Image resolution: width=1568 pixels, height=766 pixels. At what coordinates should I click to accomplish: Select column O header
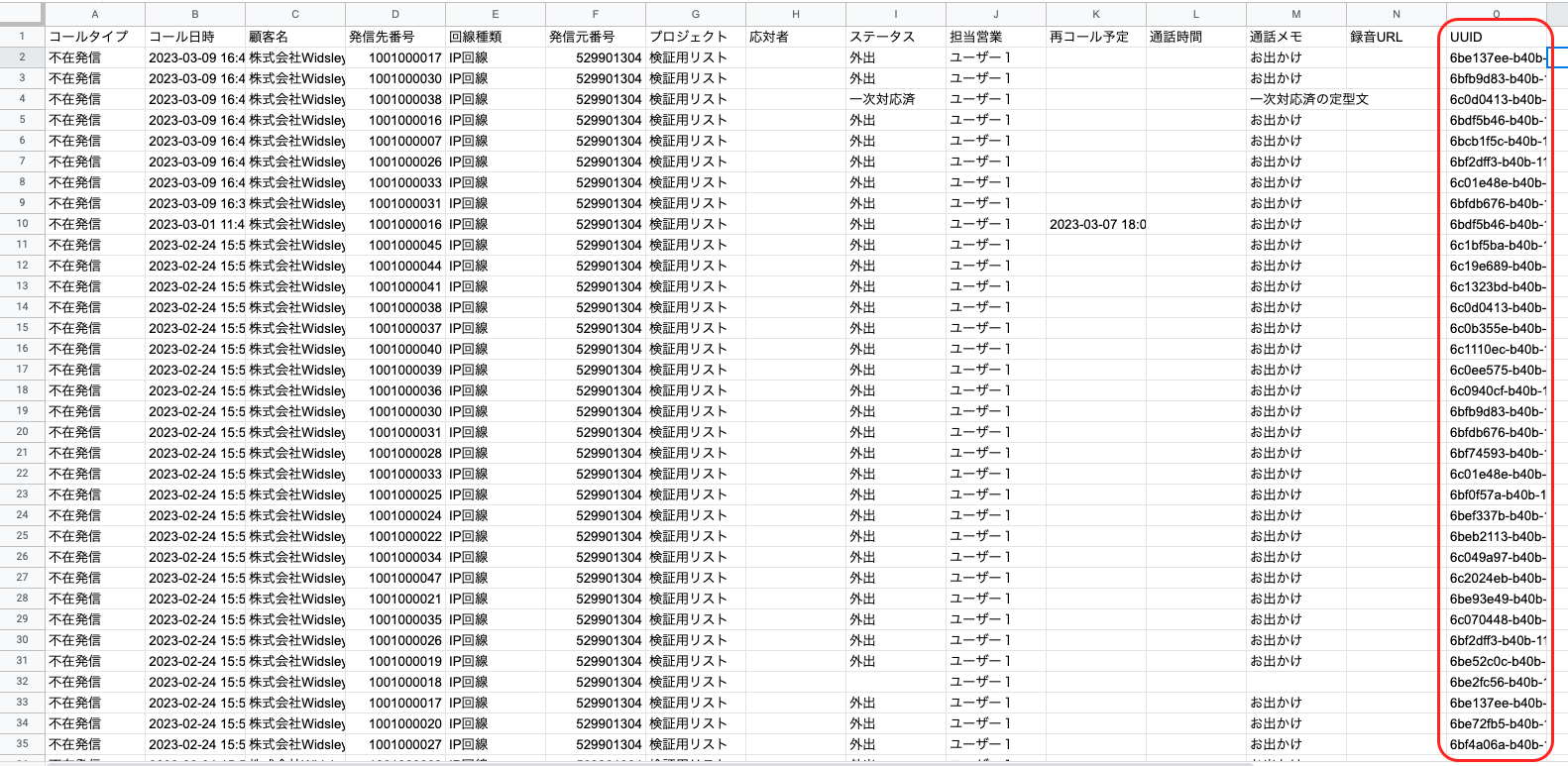click(x=1496, y=14)
